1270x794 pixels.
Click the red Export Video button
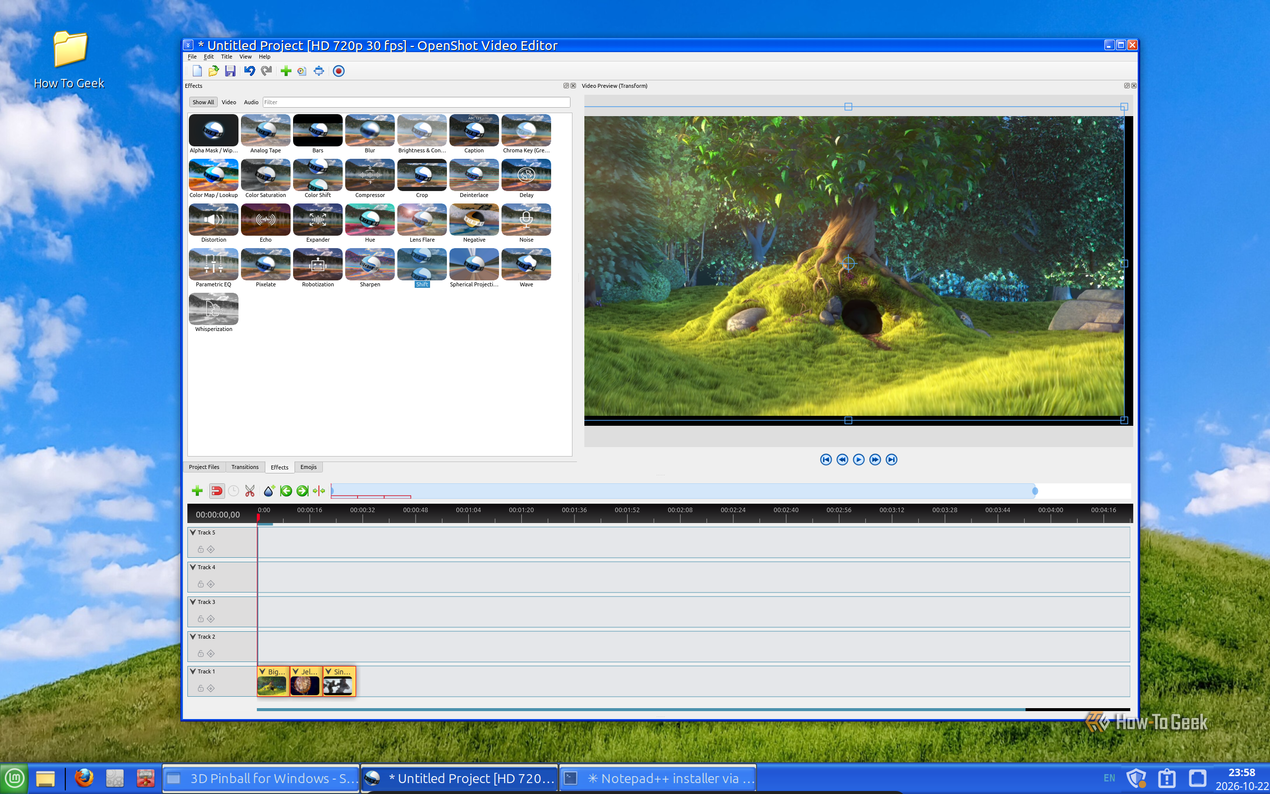339,71
